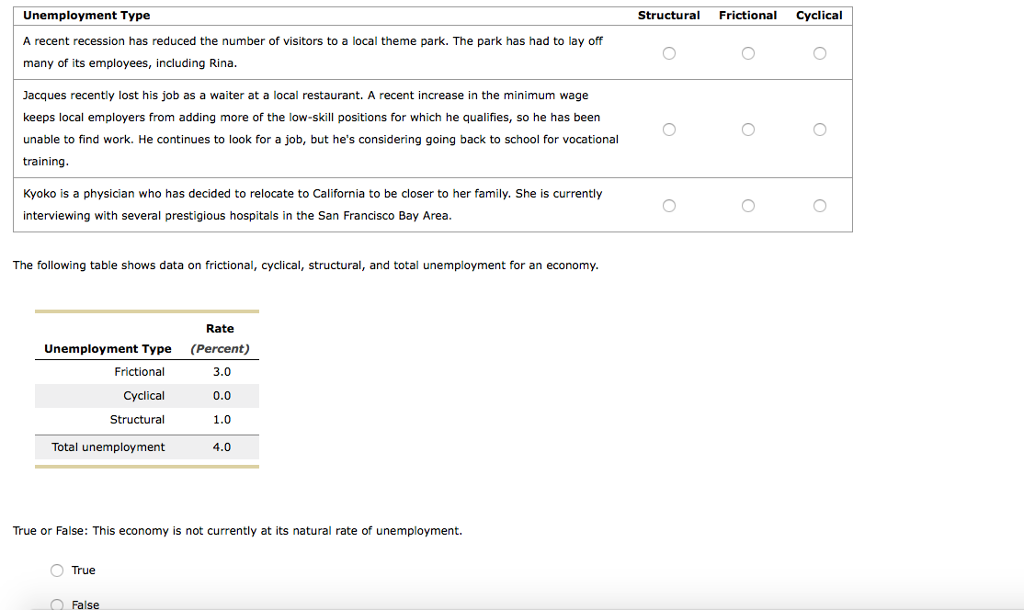The width and height of the screenshot is (1024, 610).
Task: Select Frictional for Rina's theme park scenario
Action: [x=747, y=52]
